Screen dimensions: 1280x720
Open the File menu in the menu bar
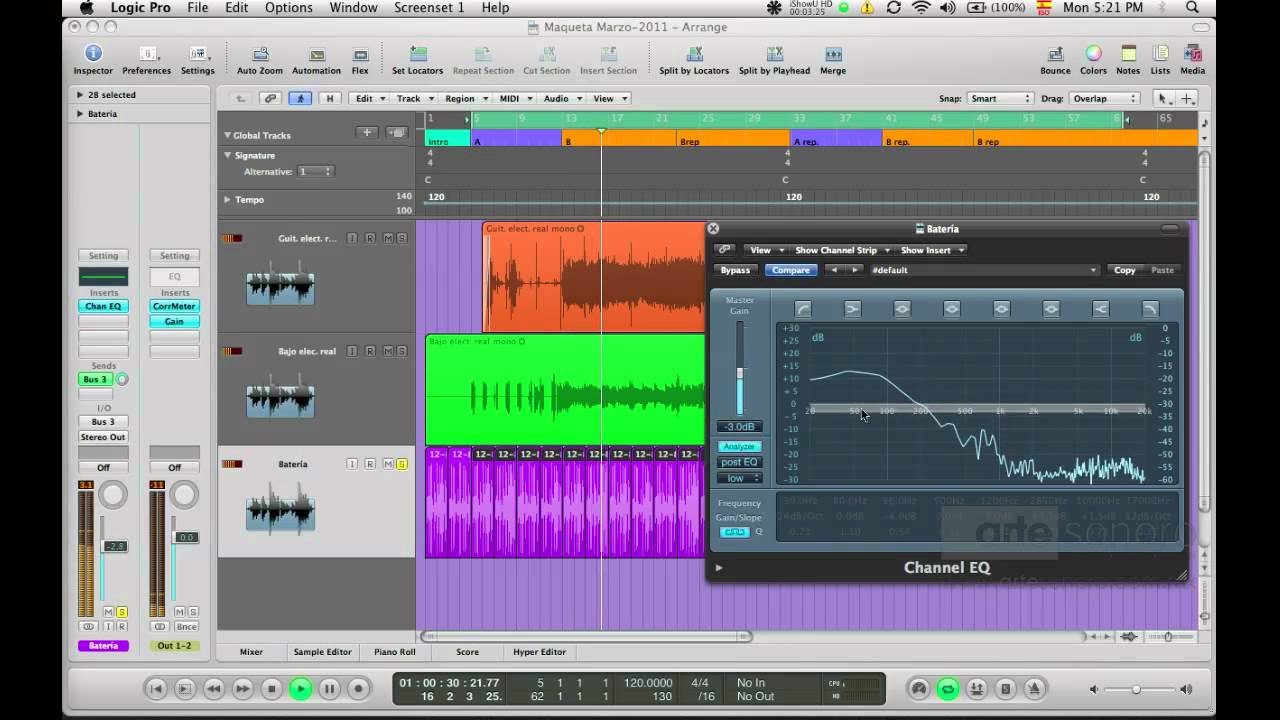[x=198, y=8]
